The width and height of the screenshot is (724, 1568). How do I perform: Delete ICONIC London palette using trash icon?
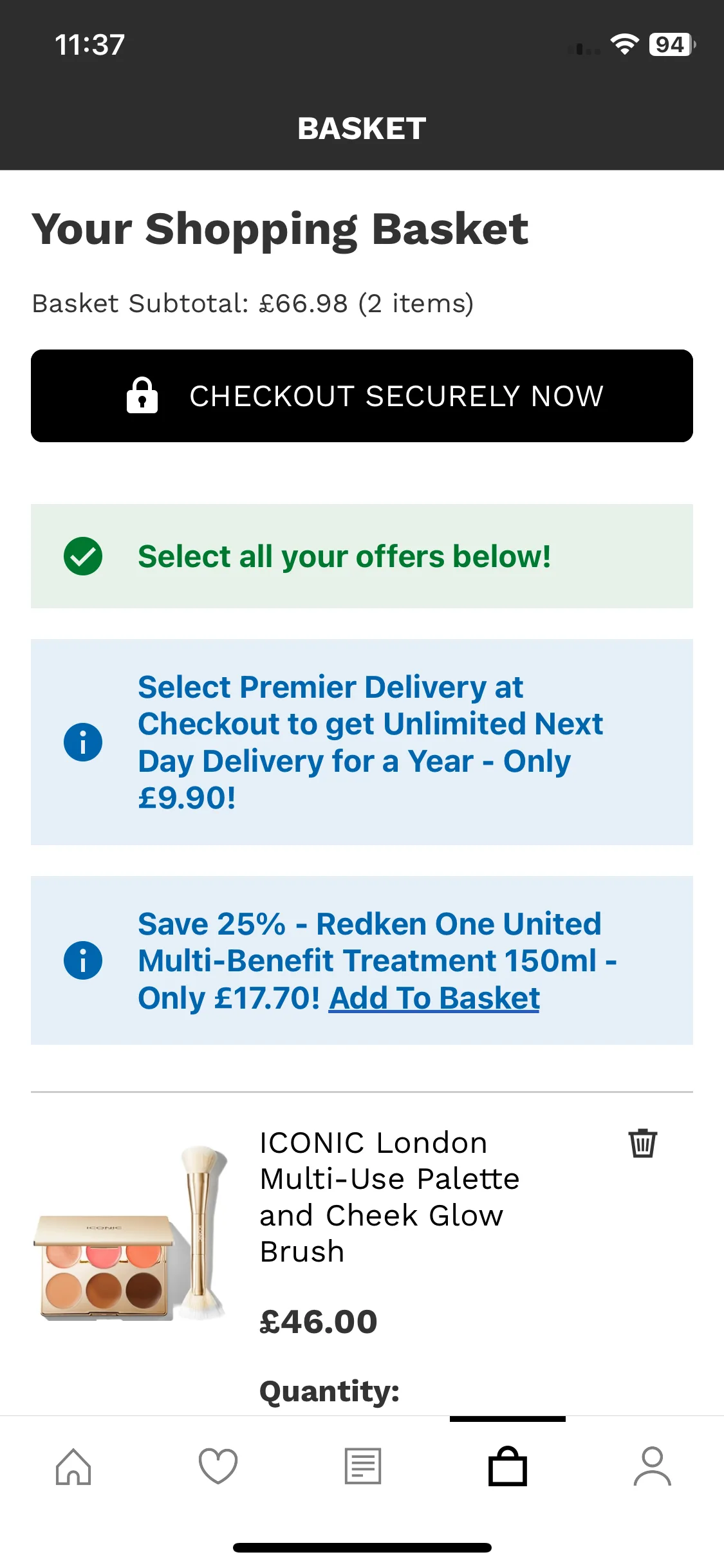[642, 1143]
